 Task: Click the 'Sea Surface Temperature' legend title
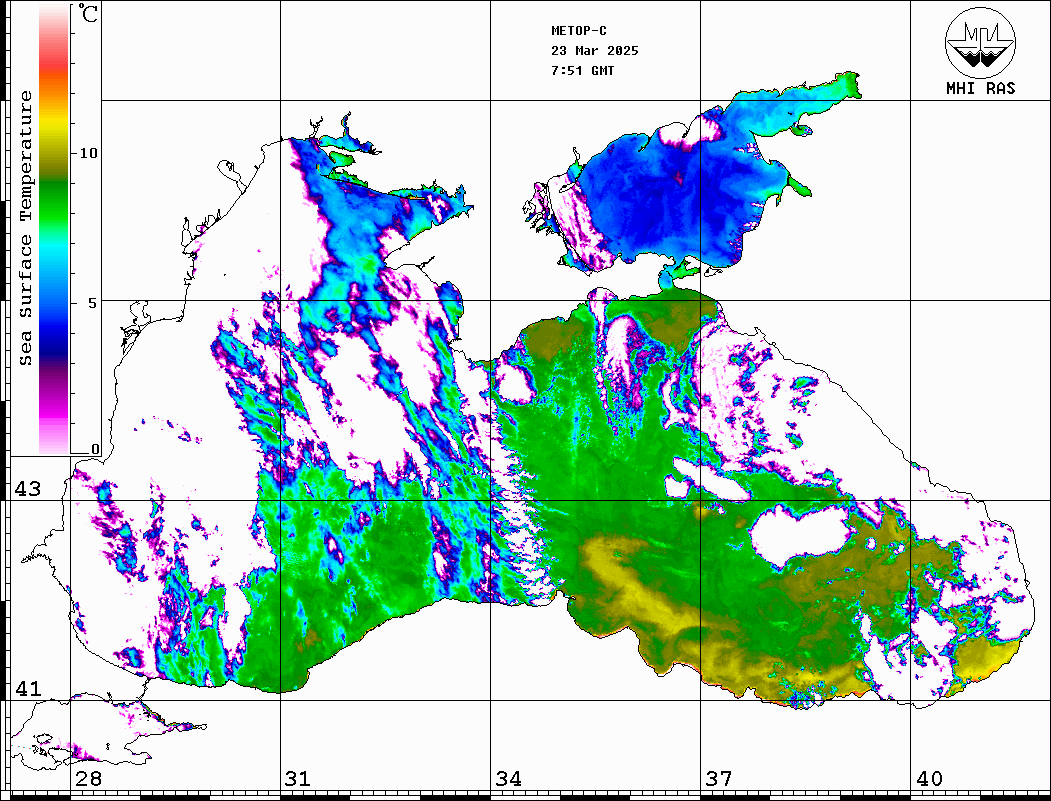pyautogui.click(x=25, y=228)
